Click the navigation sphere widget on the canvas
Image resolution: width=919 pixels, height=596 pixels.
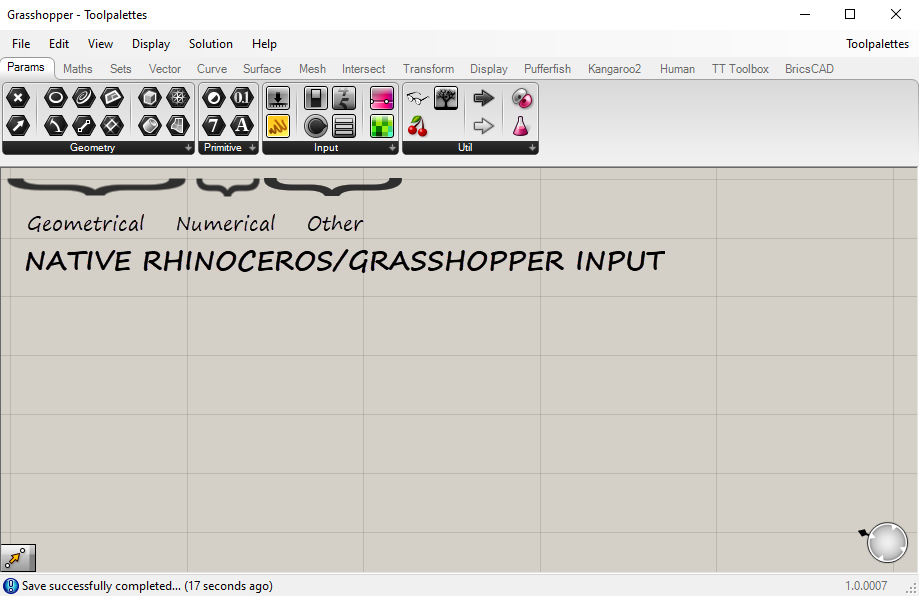coord(886,543)
